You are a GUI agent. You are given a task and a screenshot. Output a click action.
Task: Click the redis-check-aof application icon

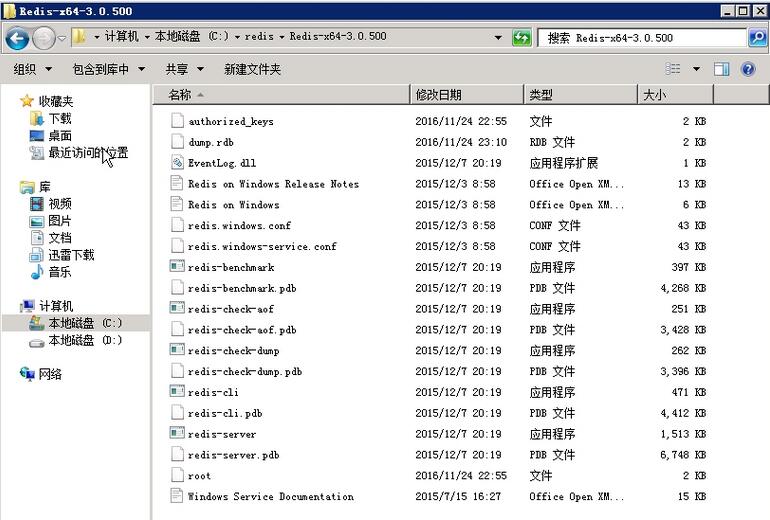pos(177,308)
